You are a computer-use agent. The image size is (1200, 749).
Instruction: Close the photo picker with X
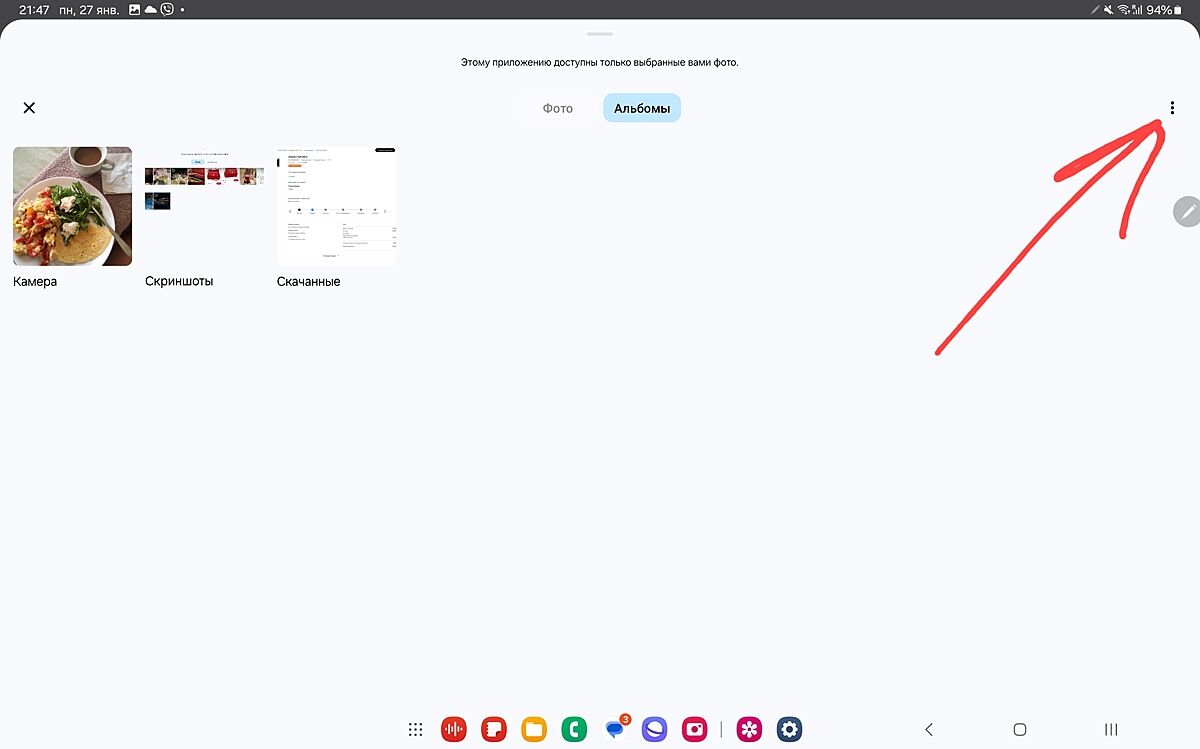coord(29,108)
